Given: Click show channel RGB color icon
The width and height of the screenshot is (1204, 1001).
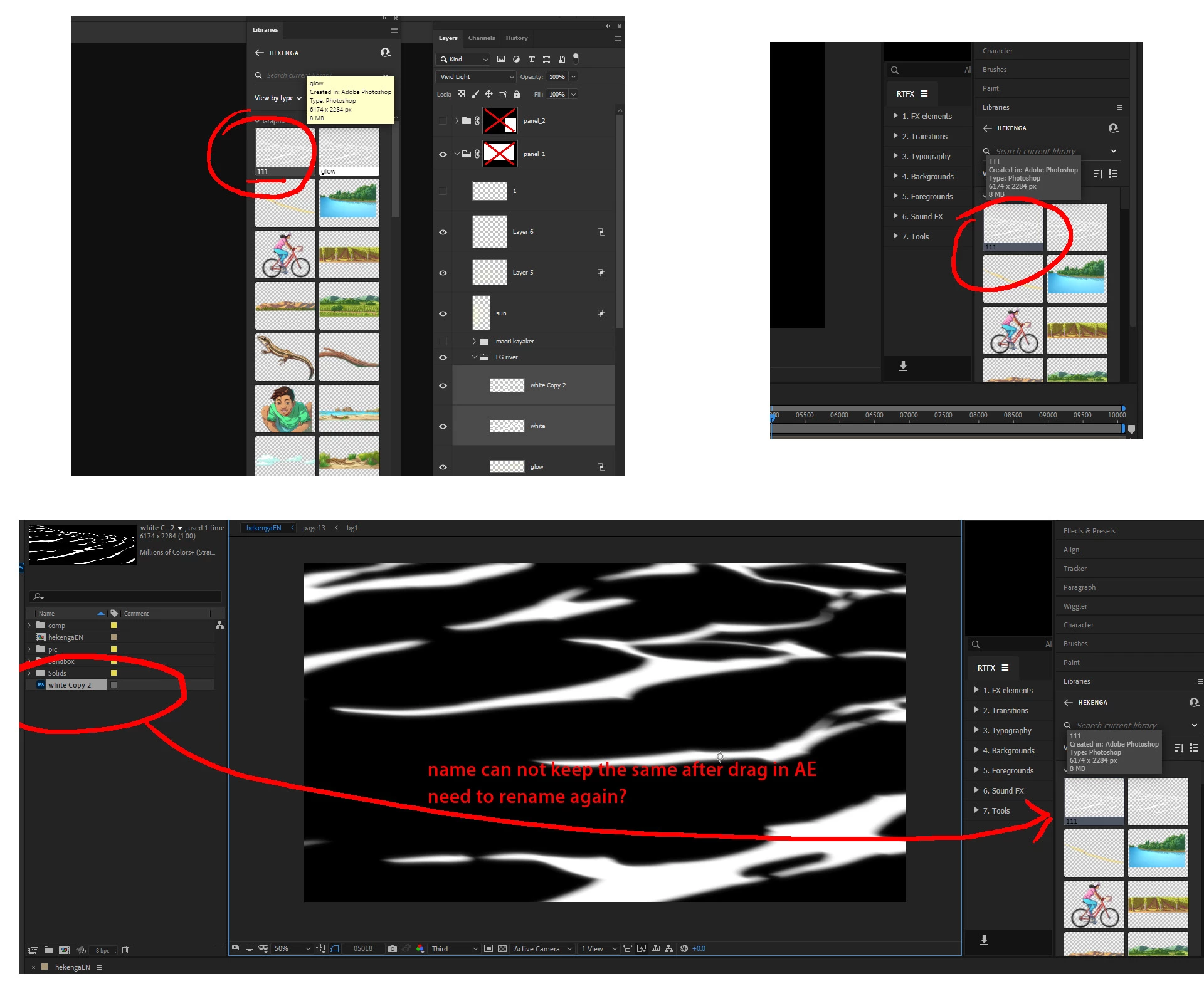Looking at the screenshot, I should 420,949.
